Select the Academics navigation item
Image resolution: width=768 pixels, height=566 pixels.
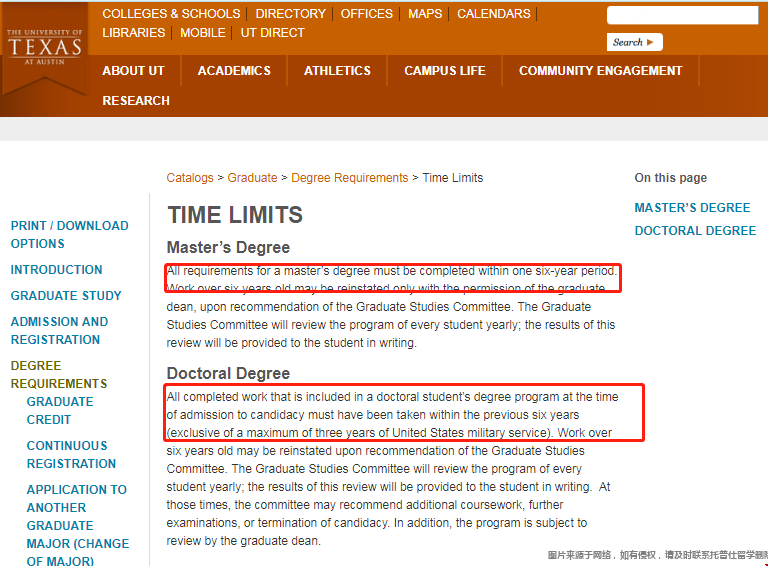click(x=234, y=71)
